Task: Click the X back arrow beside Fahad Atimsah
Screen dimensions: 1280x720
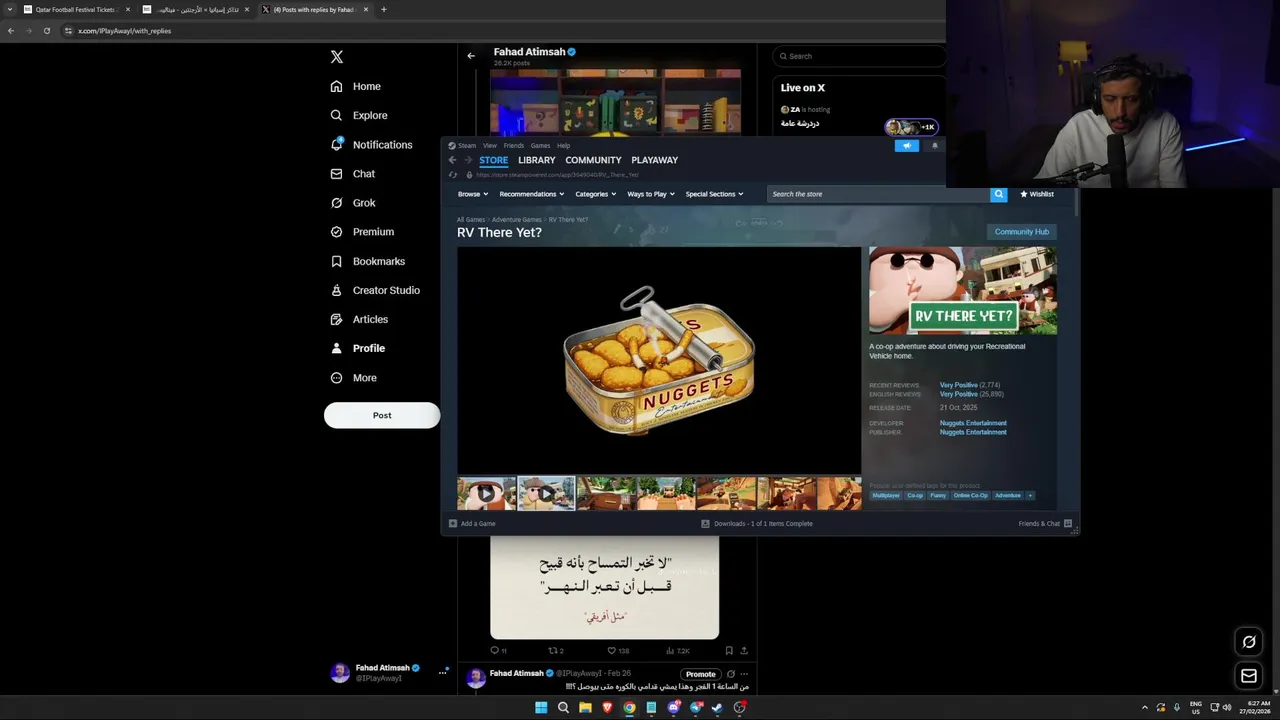Action: click(471, 56)
